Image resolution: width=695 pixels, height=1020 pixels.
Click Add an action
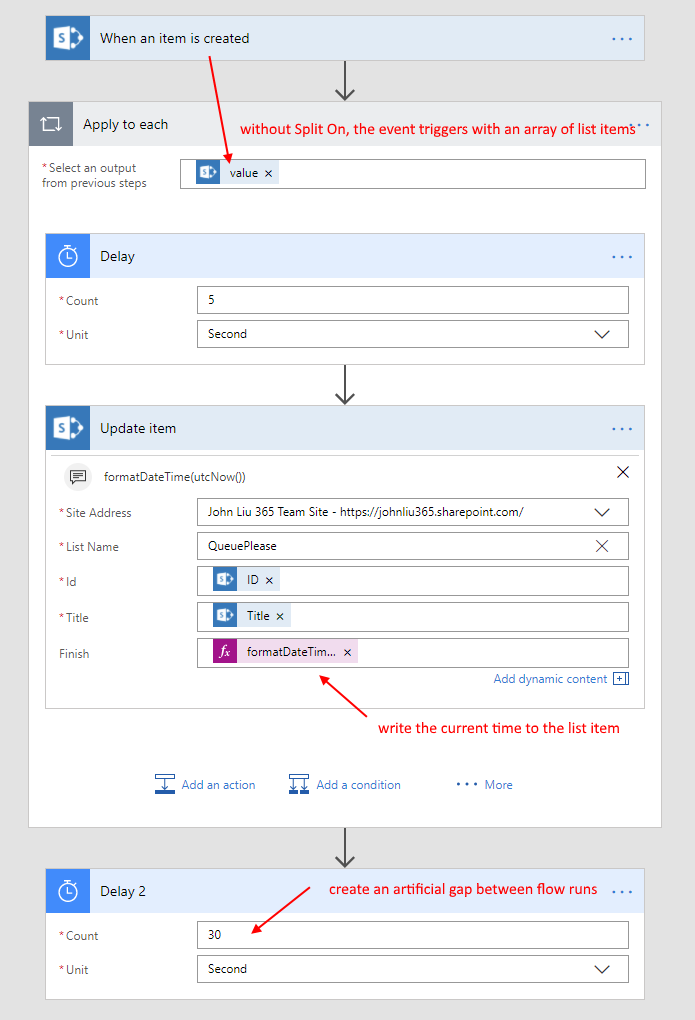coord(206,785)
